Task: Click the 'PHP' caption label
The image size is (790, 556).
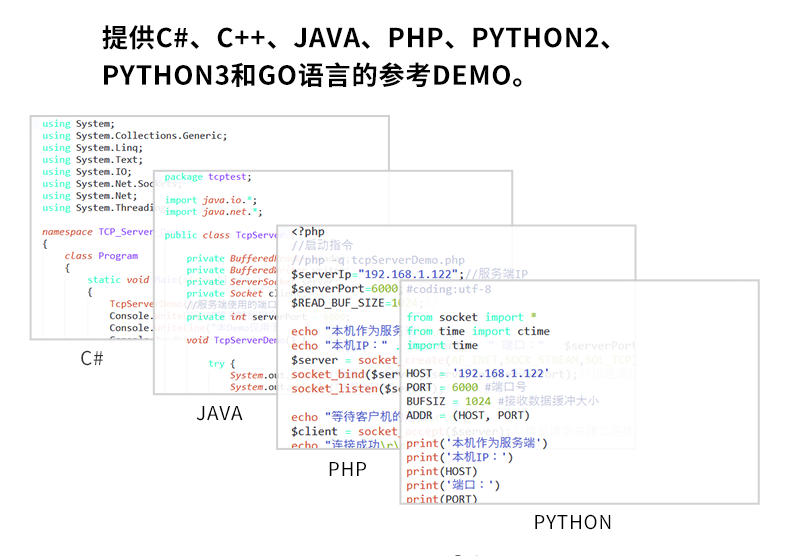Action: point(347,469)
